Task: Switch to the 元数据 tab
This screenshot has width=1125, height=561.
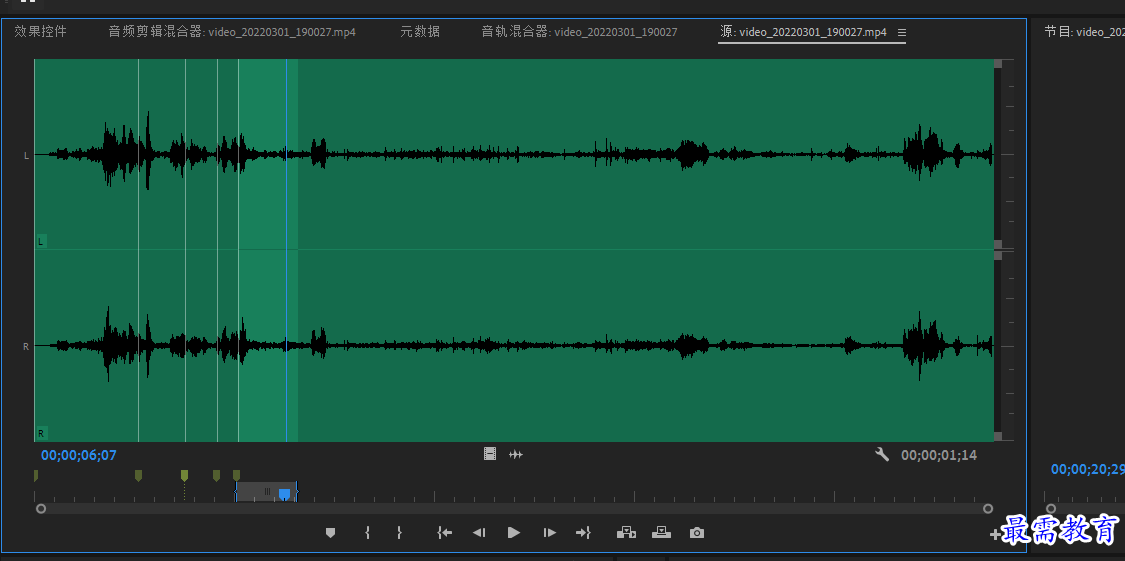Action: tap(420, 32)
